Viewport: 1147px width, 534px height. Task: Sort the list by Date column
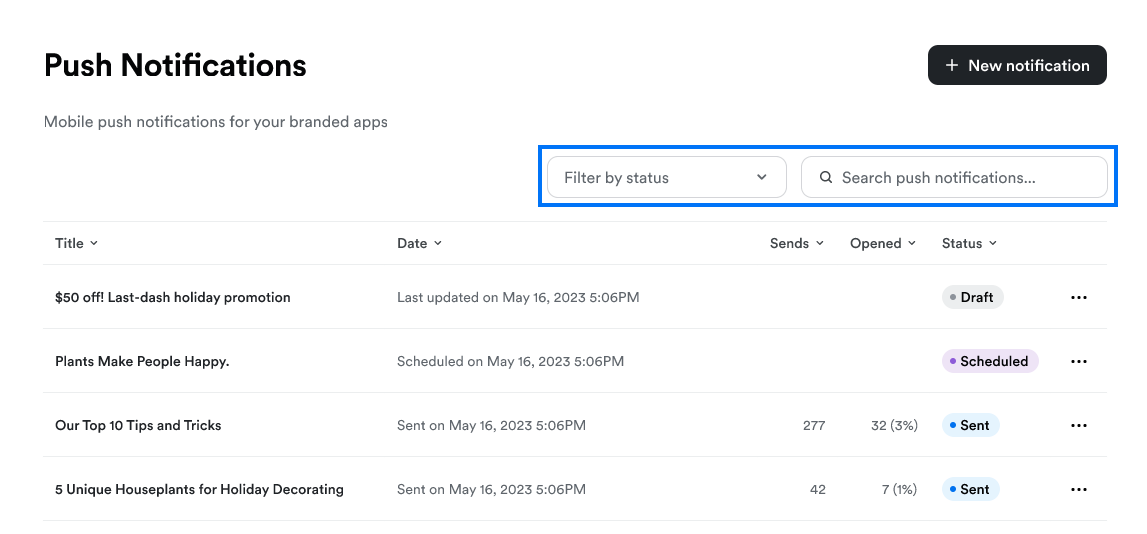pos(419,244)
